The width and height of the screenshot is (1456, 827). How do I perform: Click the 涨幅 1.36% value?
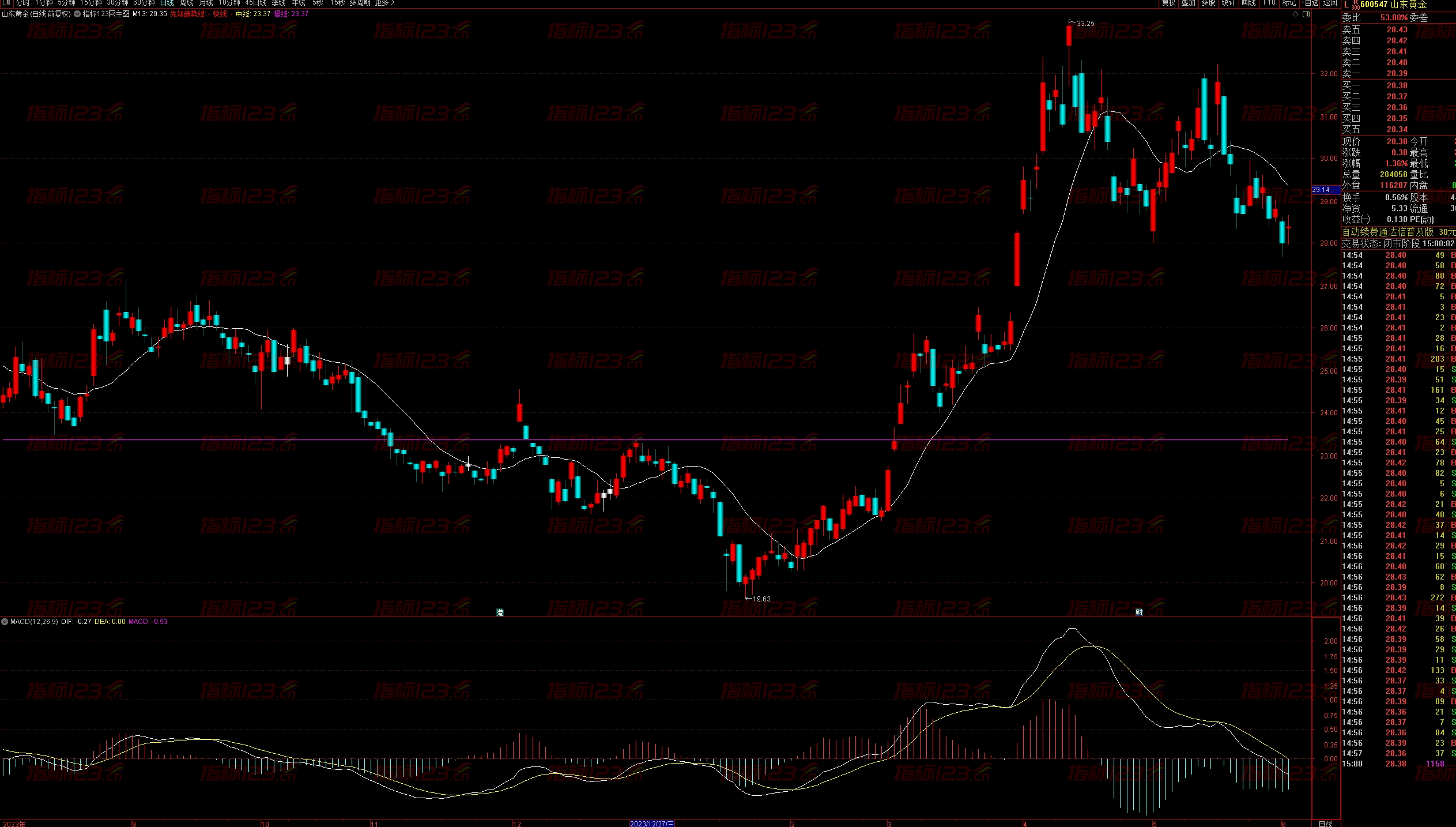[x=1395, y=163]
